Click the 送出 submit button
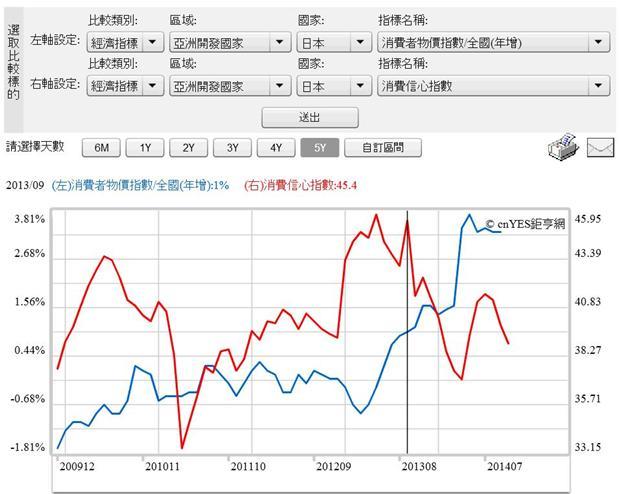This screenshot has height=494, width=620. [x=310, y=117]
